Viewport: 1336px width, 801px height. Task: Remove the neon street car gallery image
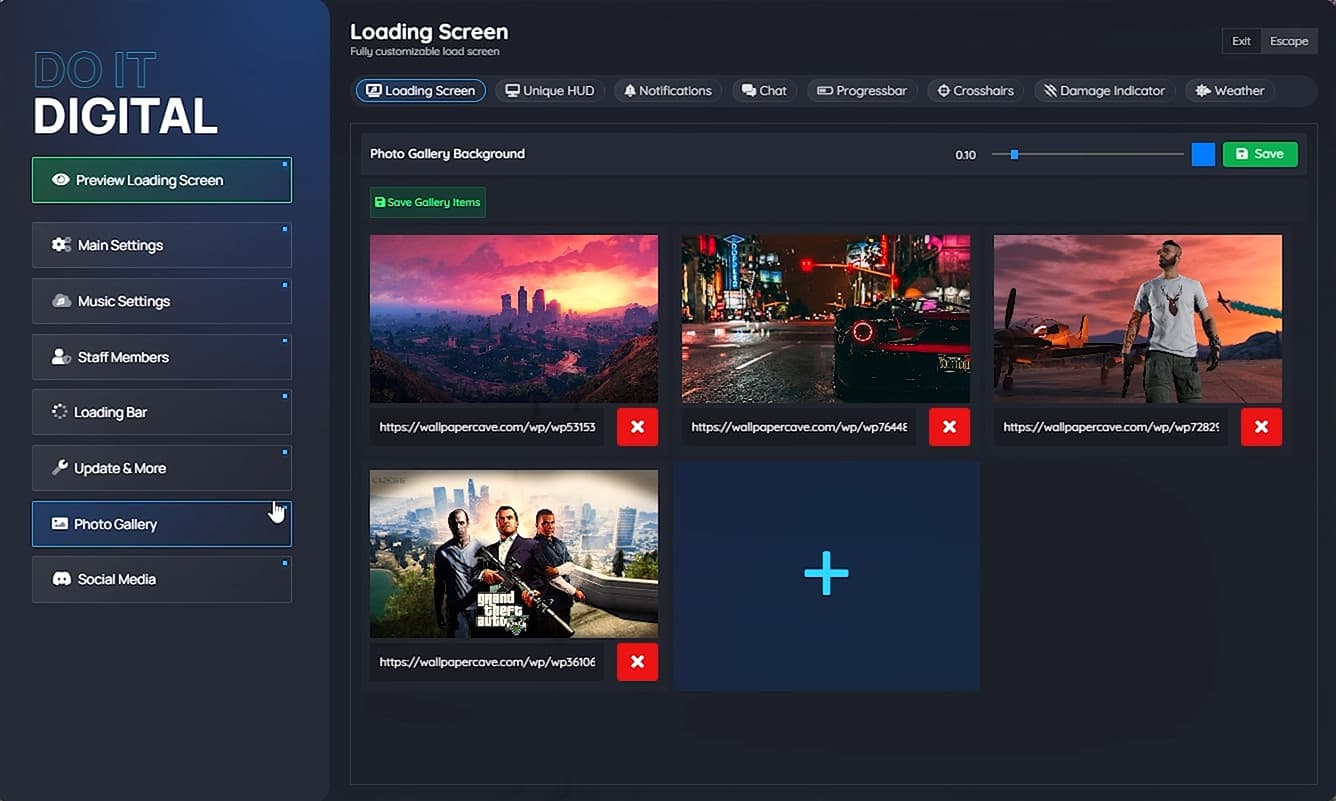point(949,427)
